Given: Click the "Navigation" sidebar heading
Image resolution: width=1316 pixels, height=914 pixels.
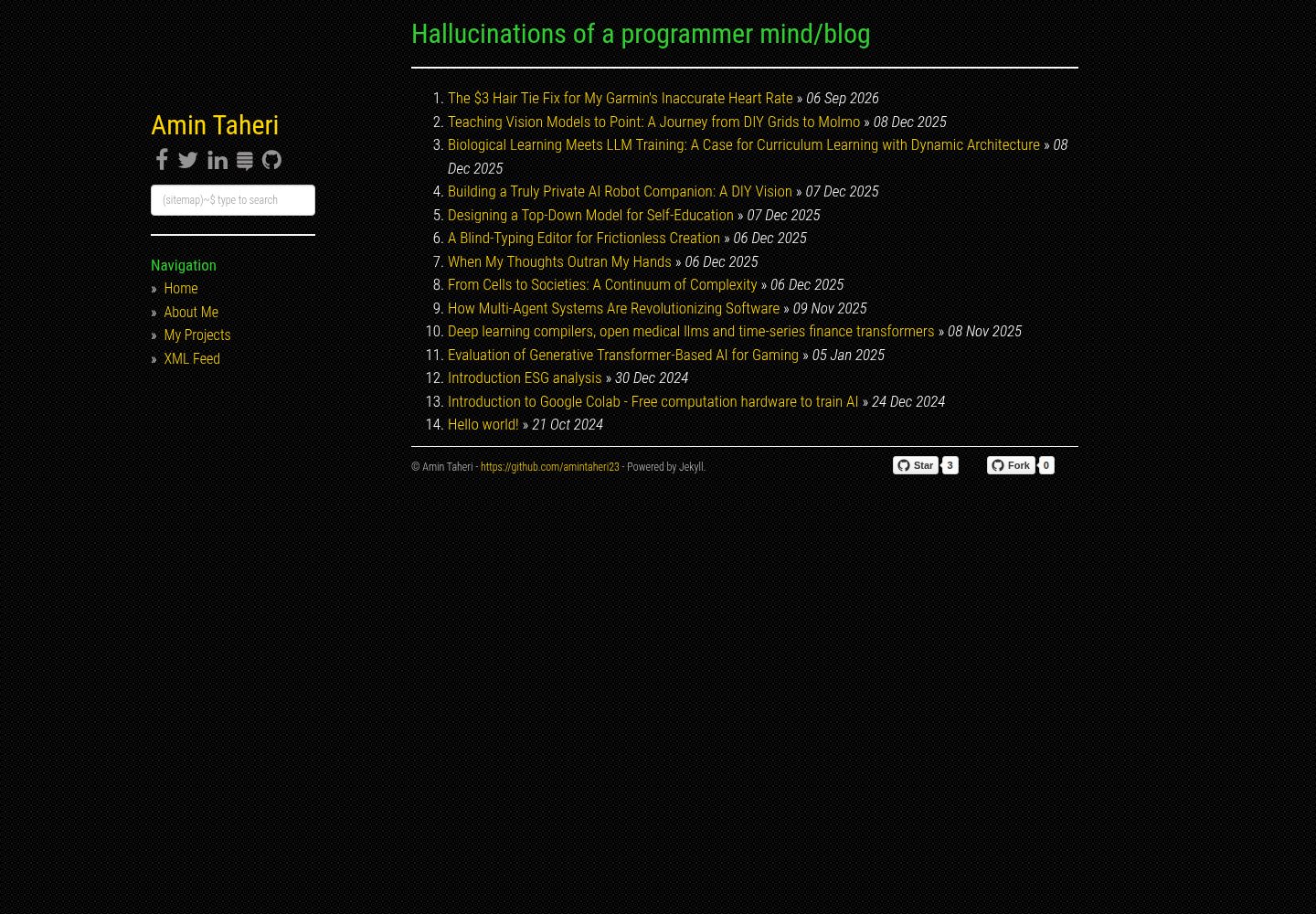Looking at the screenshot, I should point(184,265).
